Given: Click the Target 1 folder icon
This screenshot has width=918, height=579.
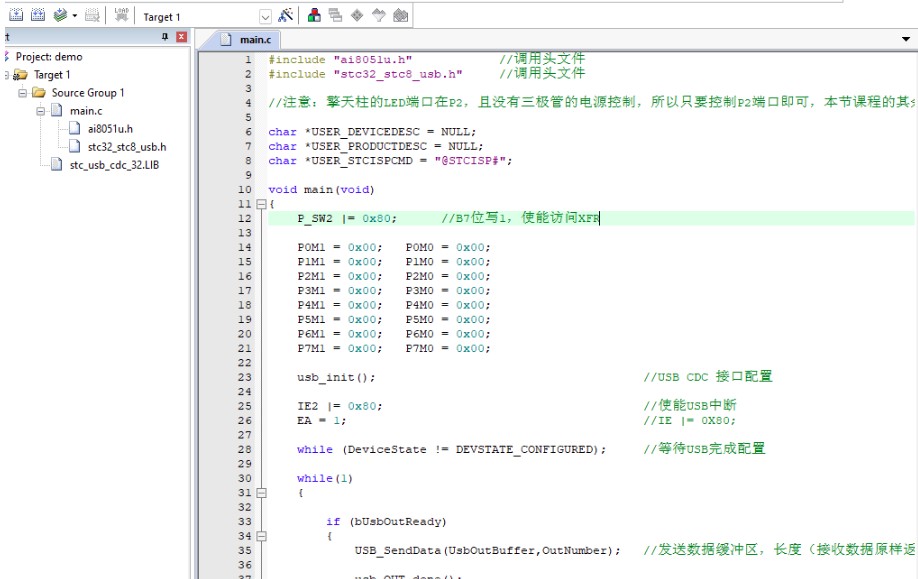Looking at the screenshot, I should (x=20, y=74).
